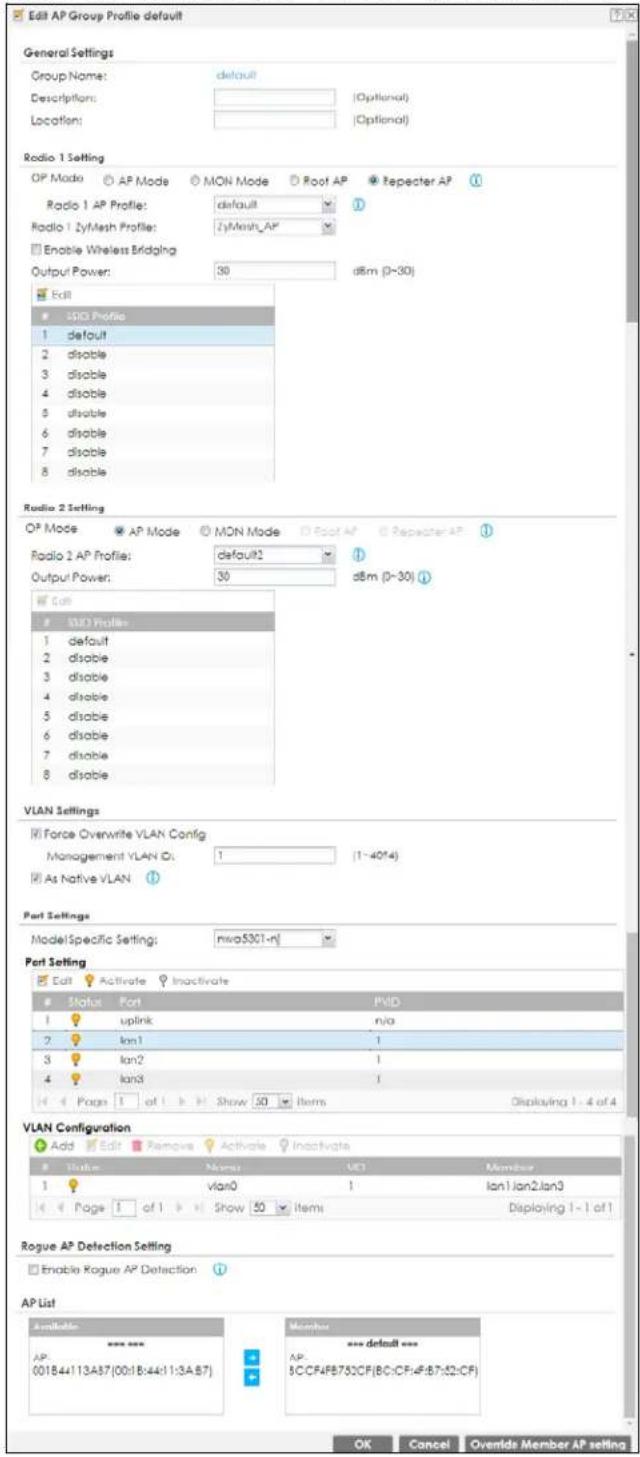640x1457 pixels.
Task: Click the help icon in dialog title bar
Action: [616, 17]
